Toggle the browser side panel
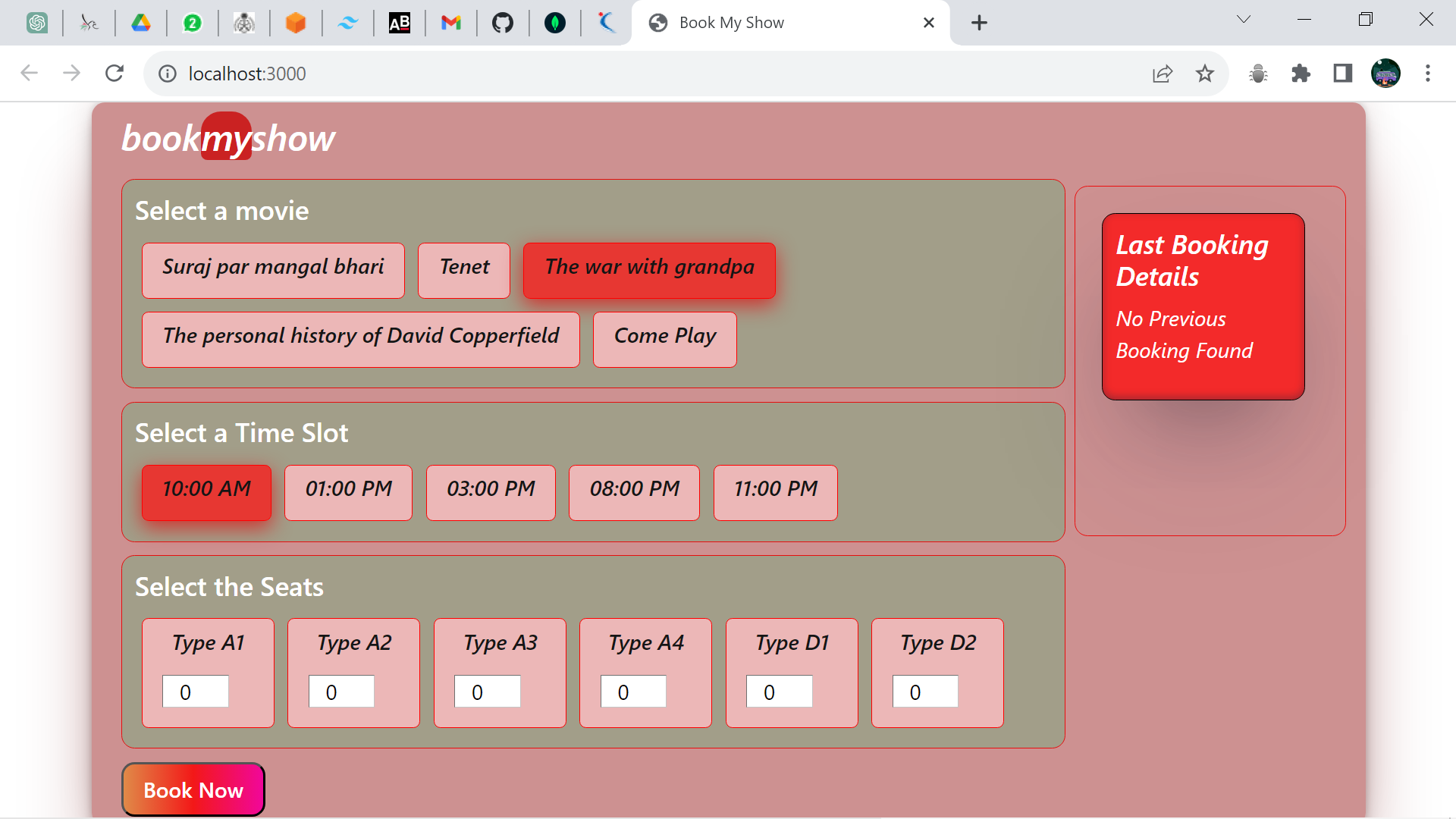Viewport: 1456px width, 819px height. [x=1343, y=74]
